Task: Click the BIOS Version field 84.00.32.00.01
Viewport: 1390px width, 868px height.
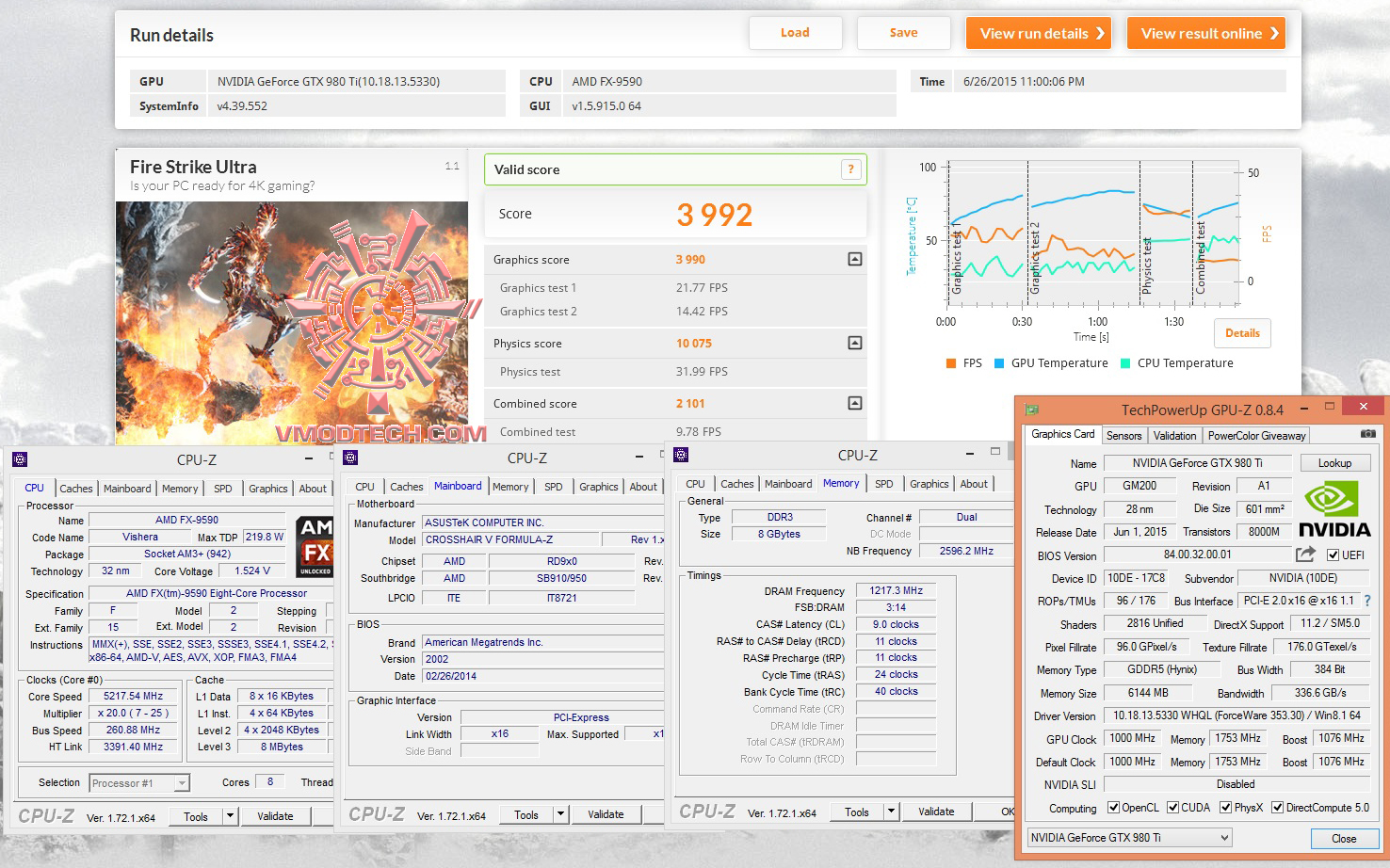Action: pos(1197,555)
